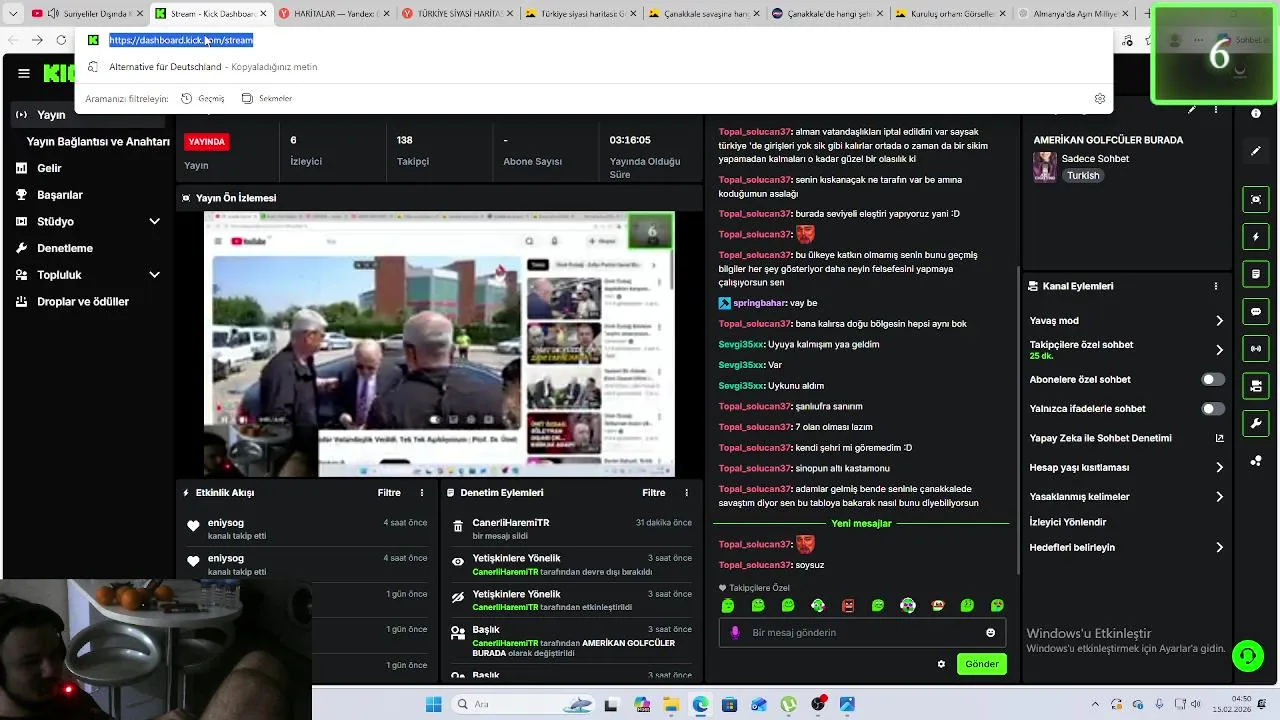Edit stream info pencil above stream title
1280x720 pixels.
click(1191, 110)
